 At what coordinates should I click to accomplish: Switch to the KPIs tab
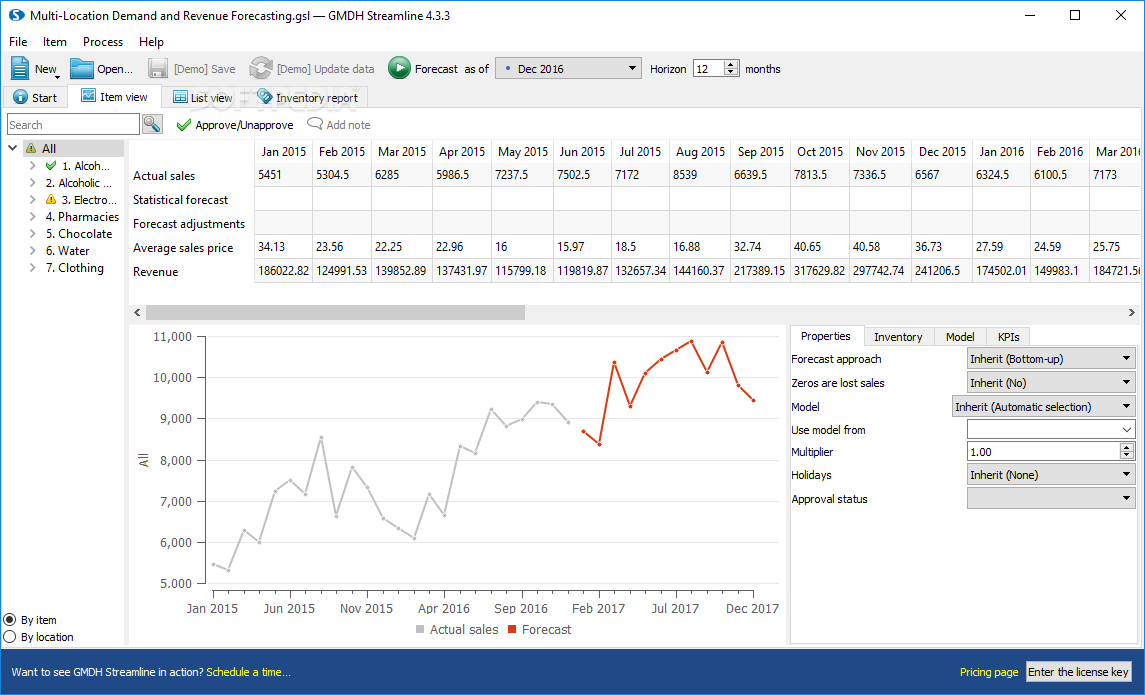[x=1008, y=337]
